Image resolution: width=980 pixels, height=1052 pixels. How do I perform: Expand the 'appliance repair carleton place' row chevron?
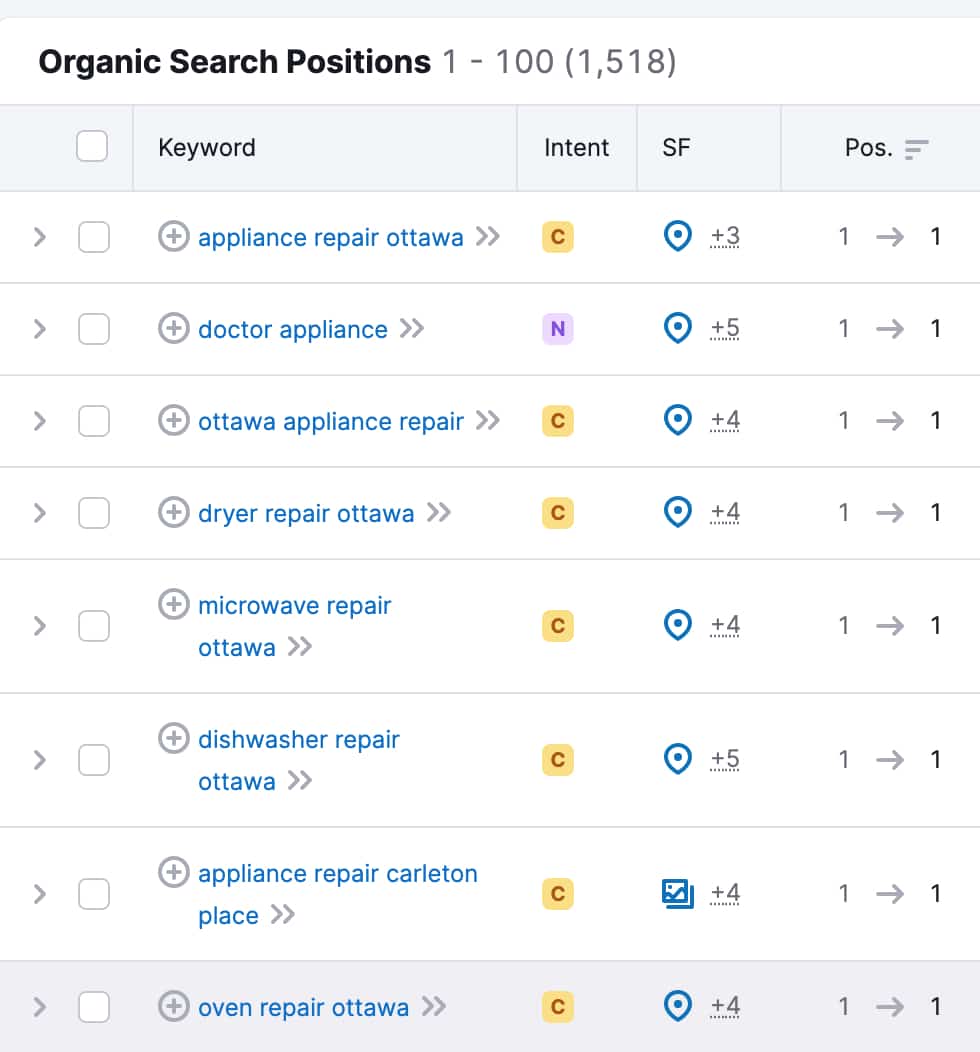click(40, 894)
